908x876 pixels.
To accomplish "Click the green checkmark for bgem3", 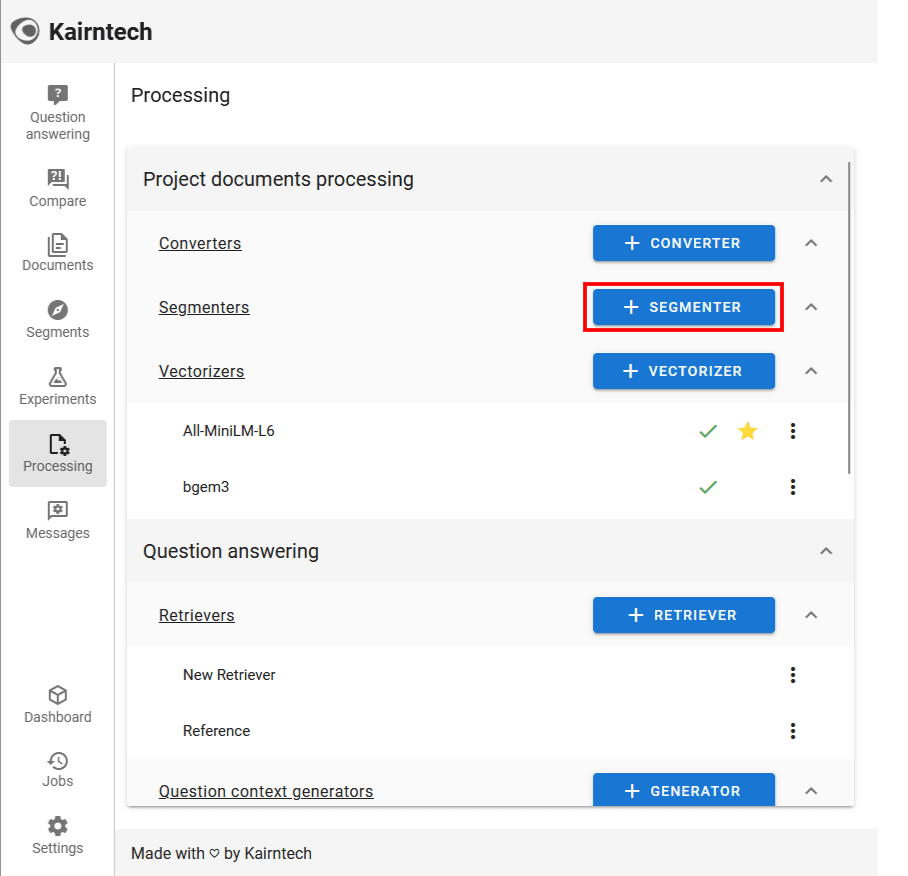I will [x=708, y=487].
